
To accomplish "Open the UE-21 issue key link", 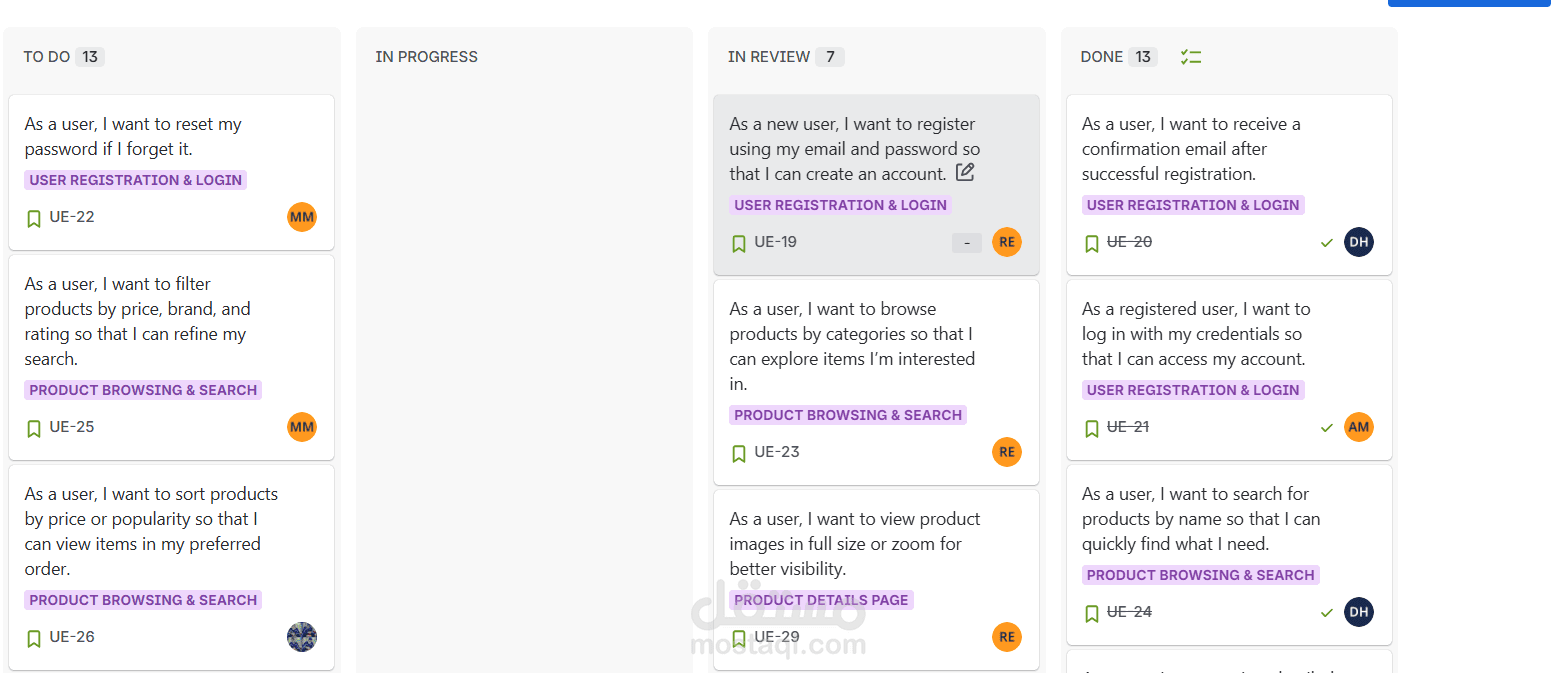I will 1128,427.
